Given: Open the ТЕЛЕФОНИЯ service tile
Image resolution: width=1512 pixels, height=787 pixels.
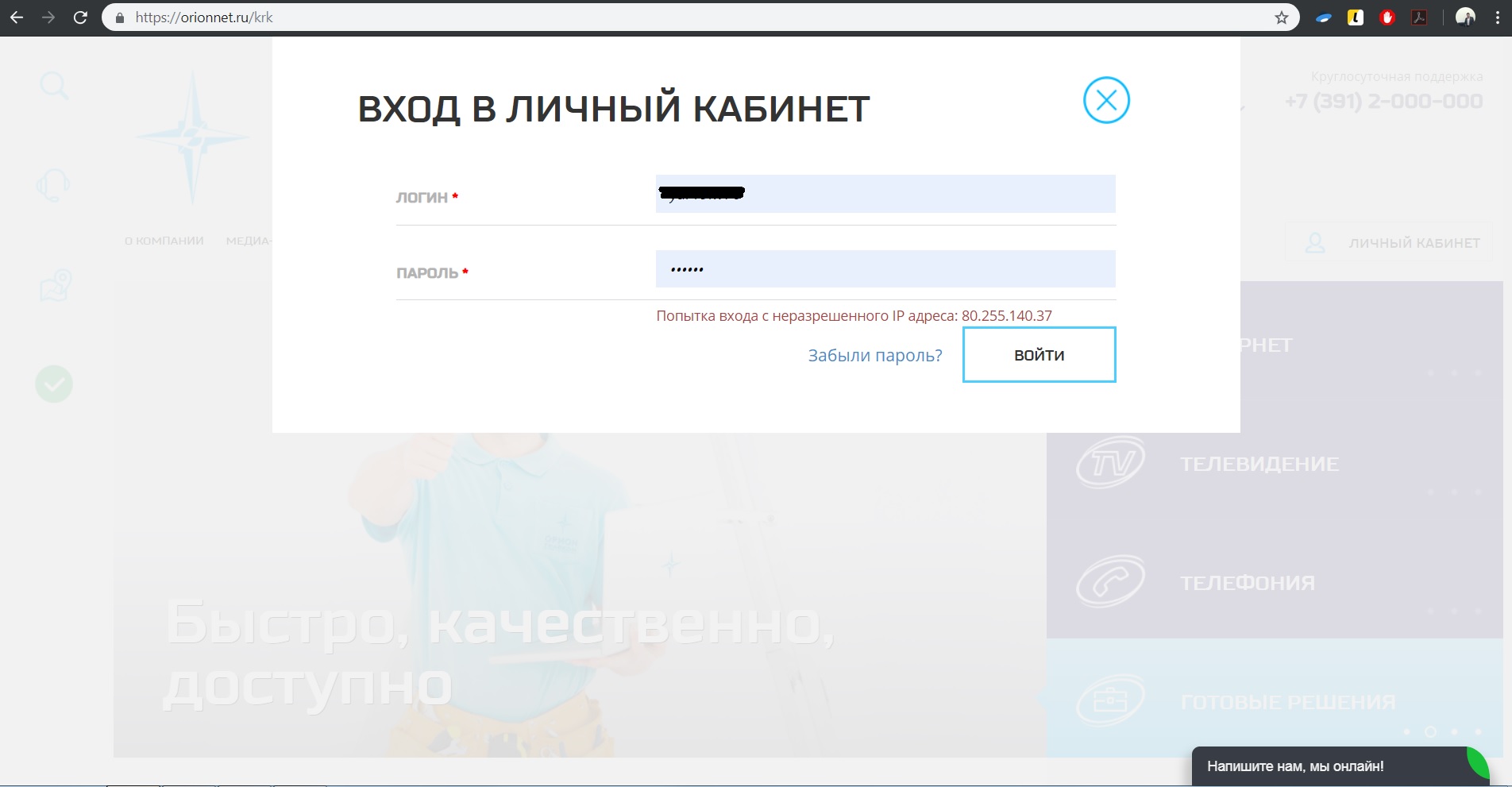Looking at the screenshot, I should [1275, 579].
